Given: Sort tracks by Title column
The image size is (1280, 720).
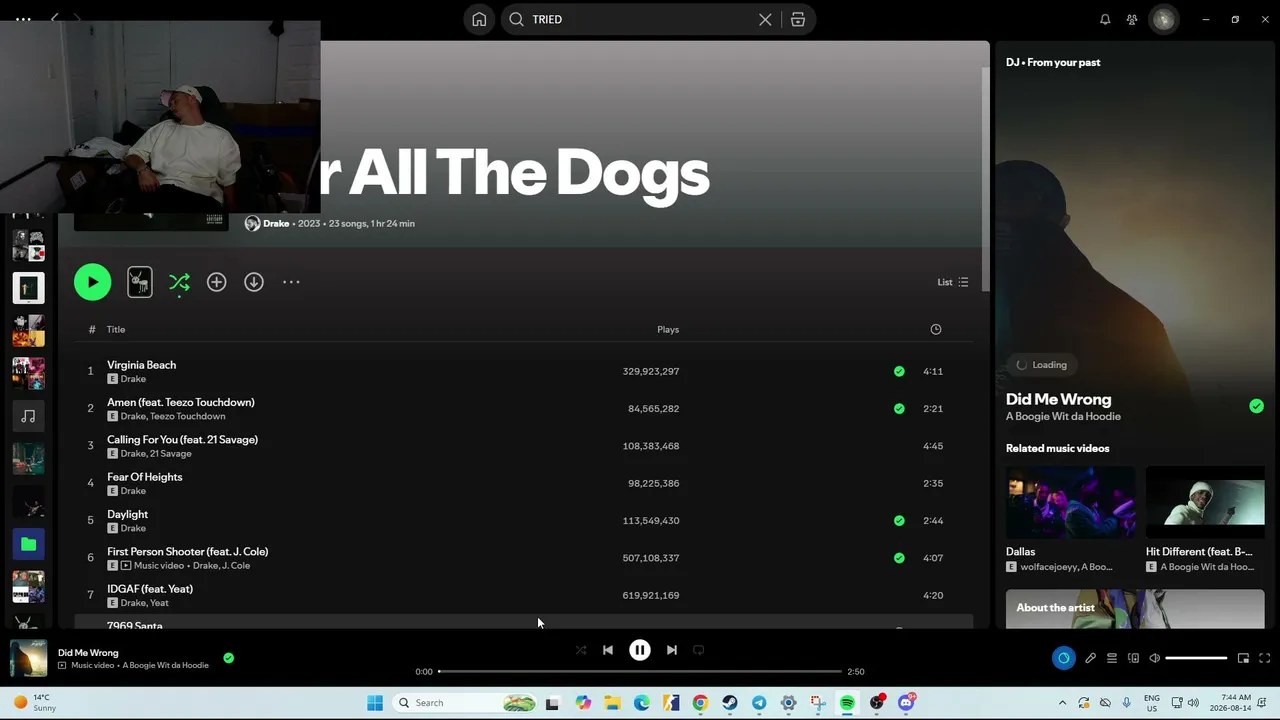Looking at the screenshot, I should pos(116,329).
